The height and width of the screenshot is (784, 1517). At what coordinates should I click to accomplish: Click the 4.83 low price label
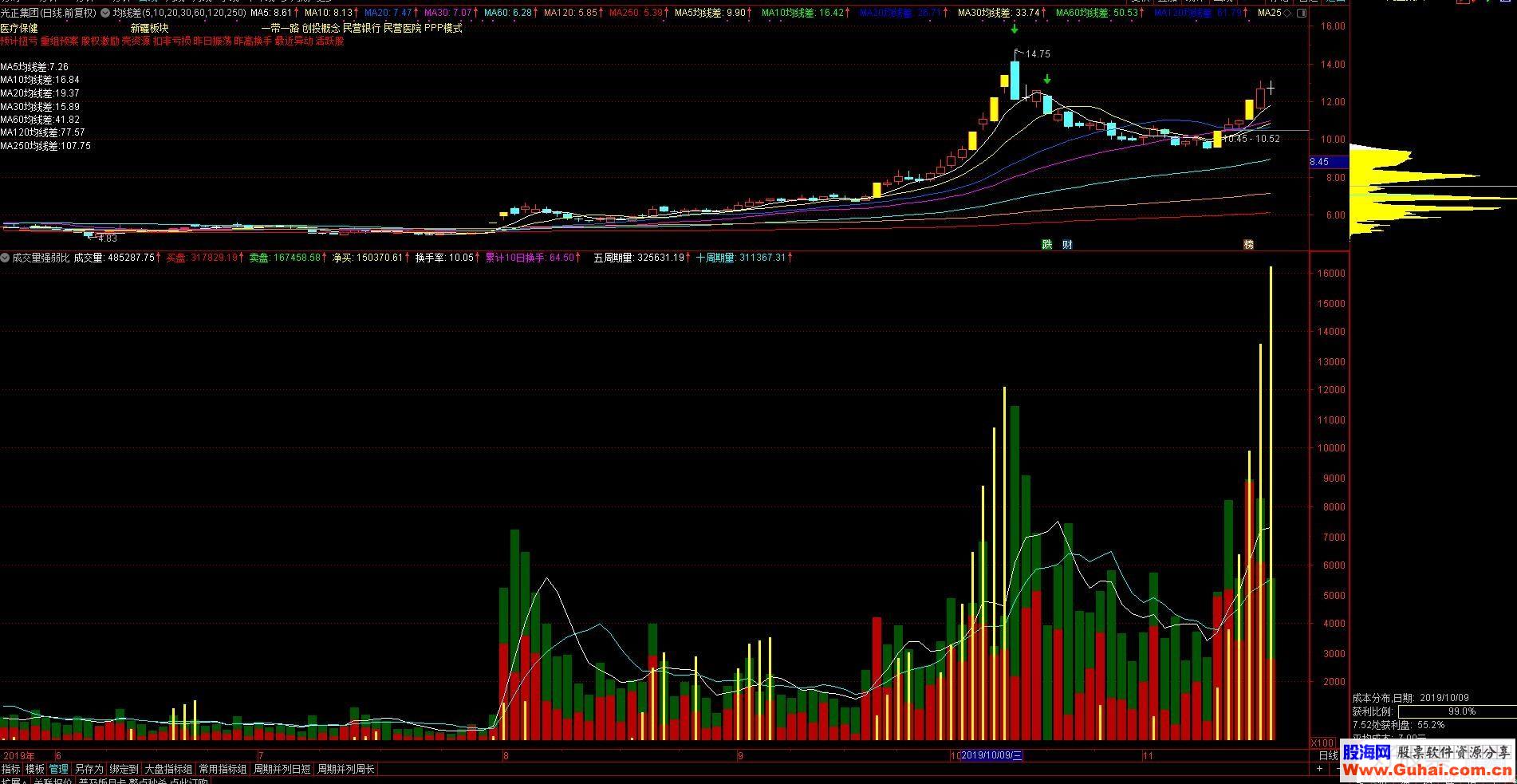pyautogui.click(x=107, y=238)
